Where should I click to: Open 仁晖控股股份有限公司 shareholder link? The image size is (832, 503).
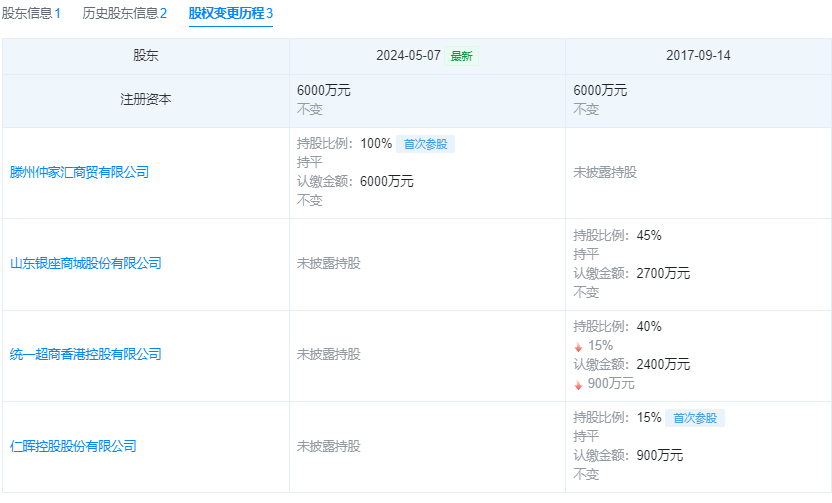pos(73,446)
